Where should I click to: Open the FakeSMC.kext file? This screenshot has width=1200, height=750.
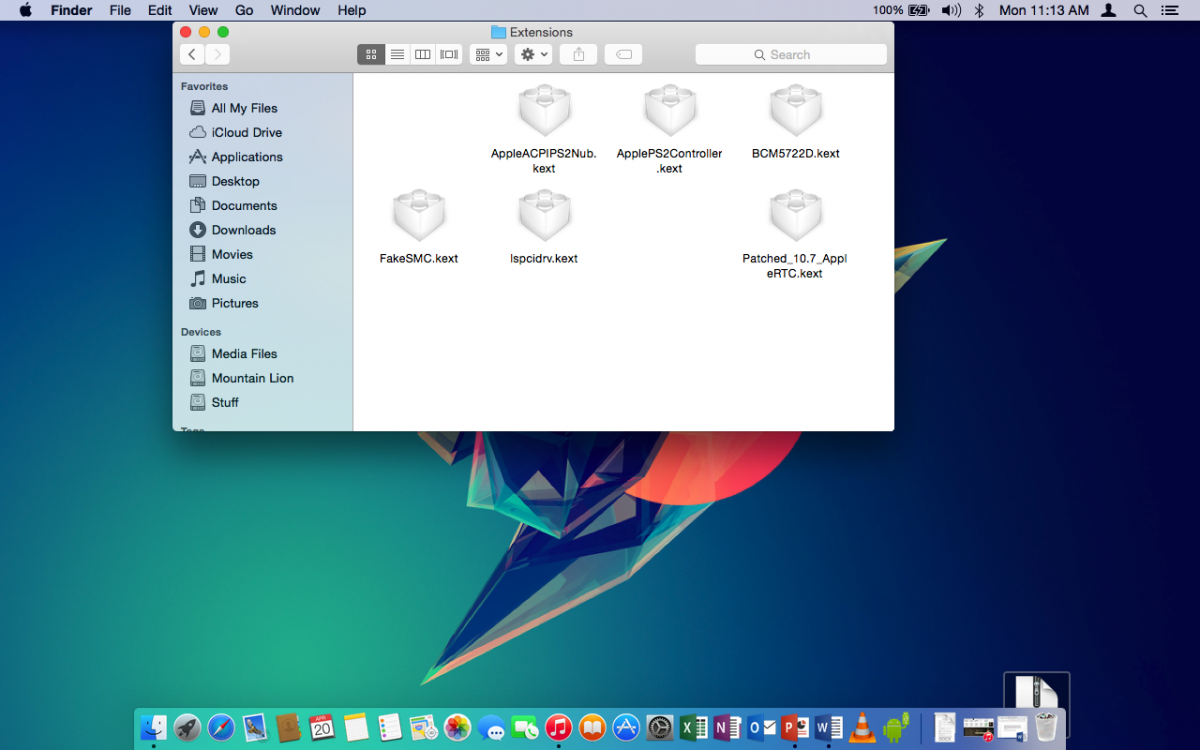click(419, 215)
